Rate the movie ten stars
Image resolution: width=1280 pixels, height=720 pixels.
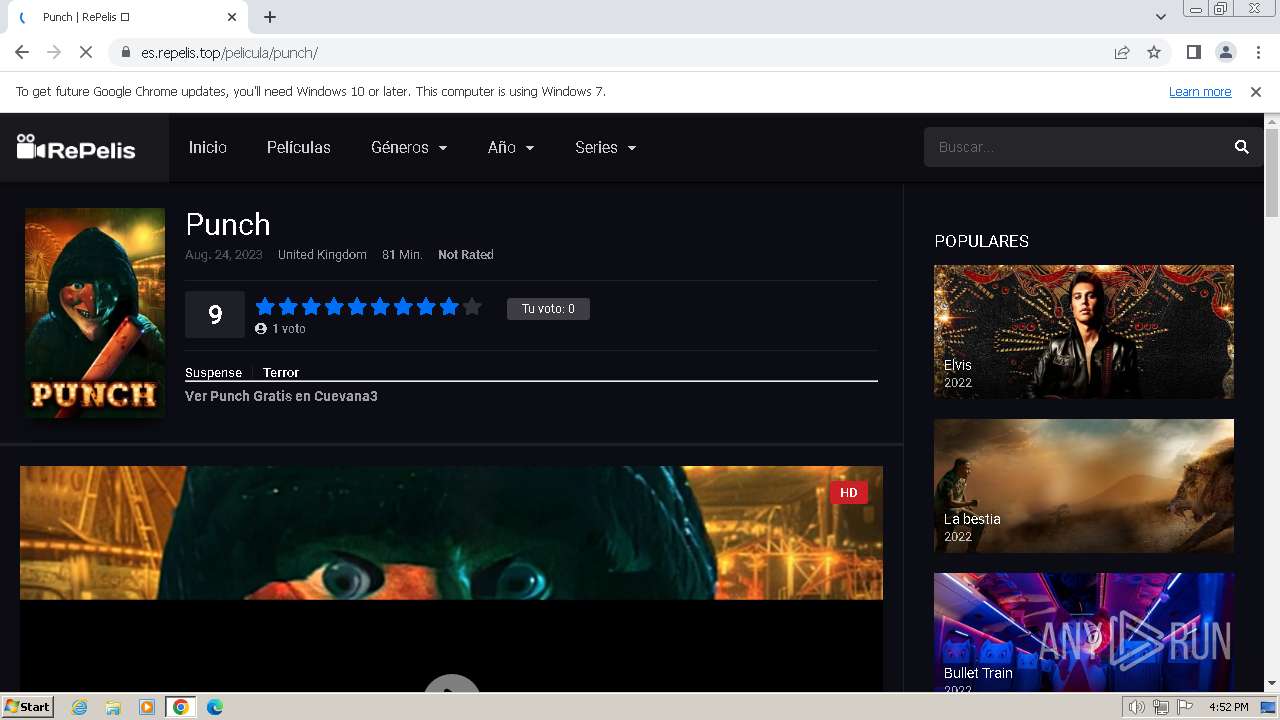[x=472, y=307]
